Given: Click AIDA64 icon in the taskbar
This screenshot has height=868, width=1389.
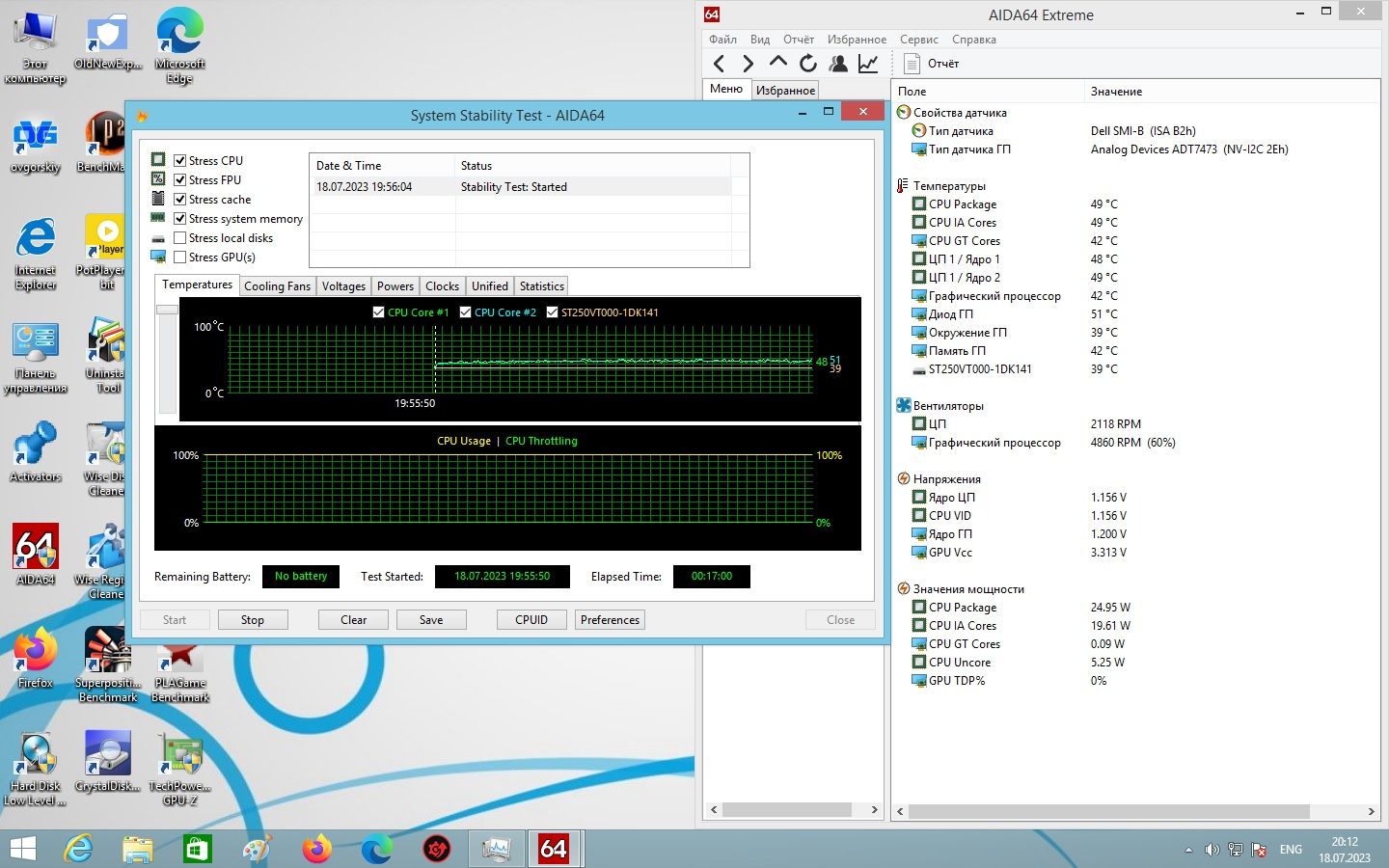Looking at the screenshot, I should click(554, 849).
